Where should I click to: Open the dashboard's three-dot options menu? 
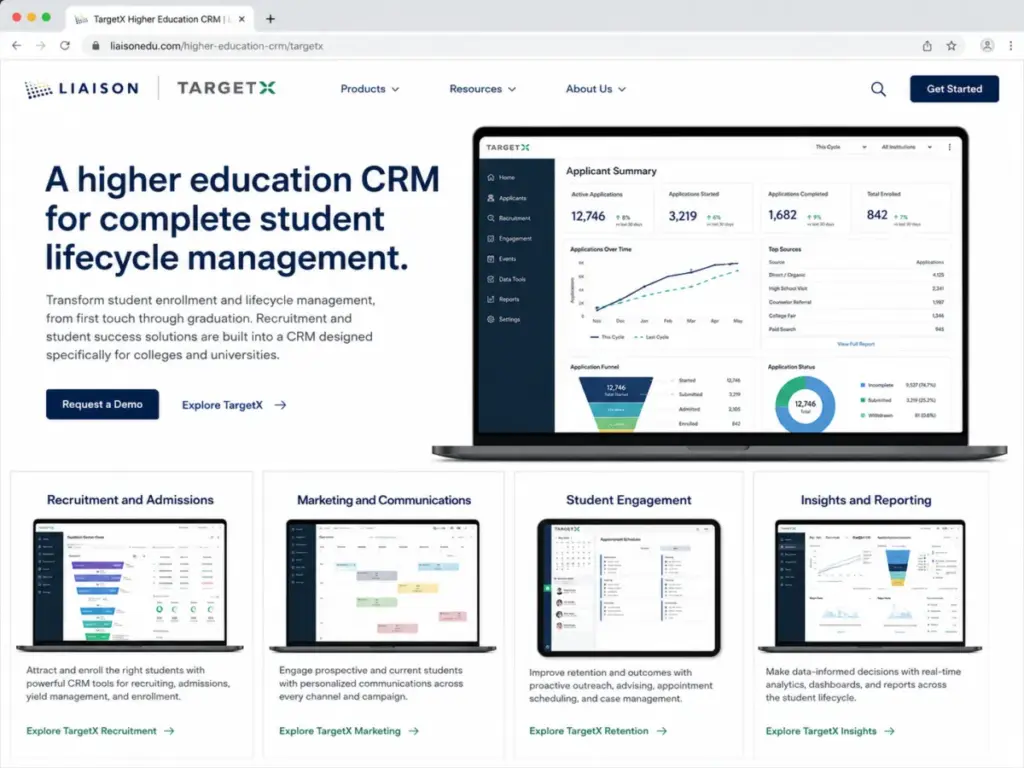pos(950,147)
